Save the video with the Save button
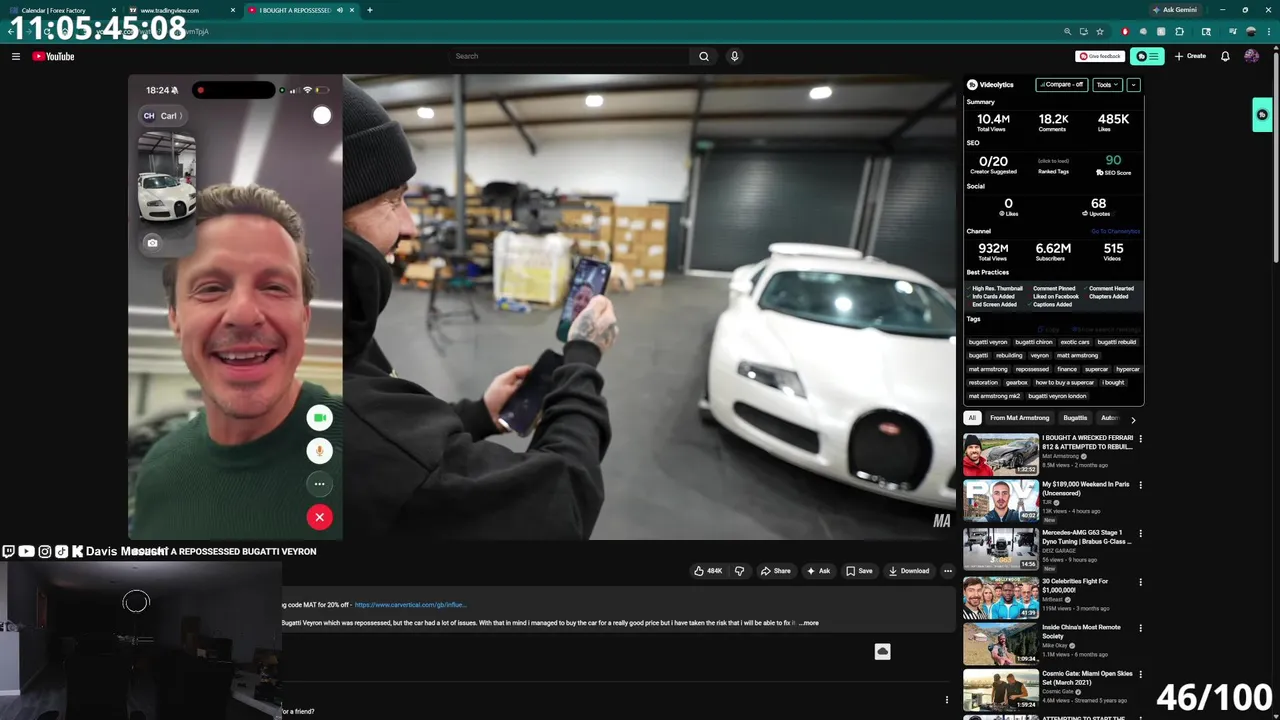Screen dimensions: 1280x720 [x=859, y=571]
